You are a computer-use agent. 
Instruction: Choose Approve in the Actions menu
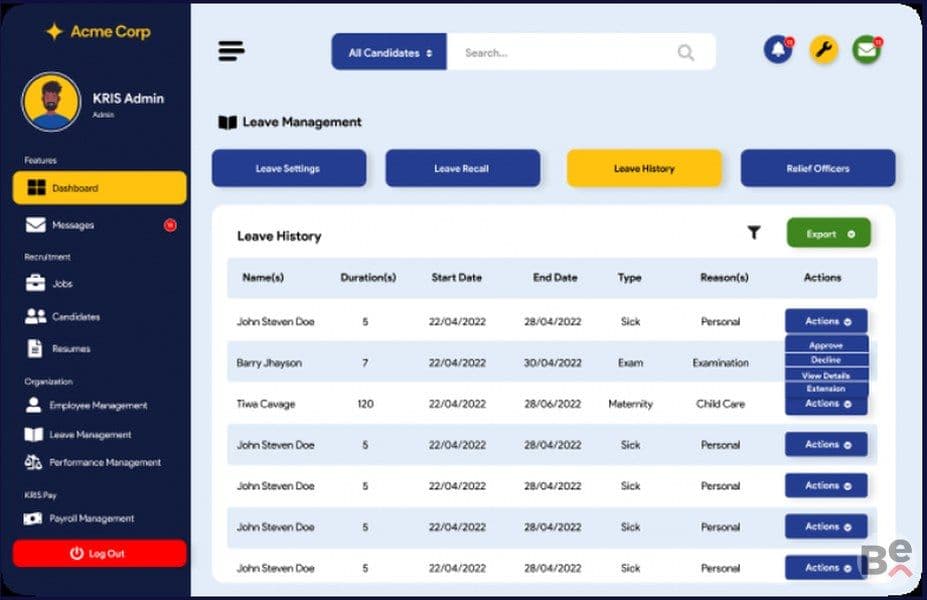click(826, 345)
